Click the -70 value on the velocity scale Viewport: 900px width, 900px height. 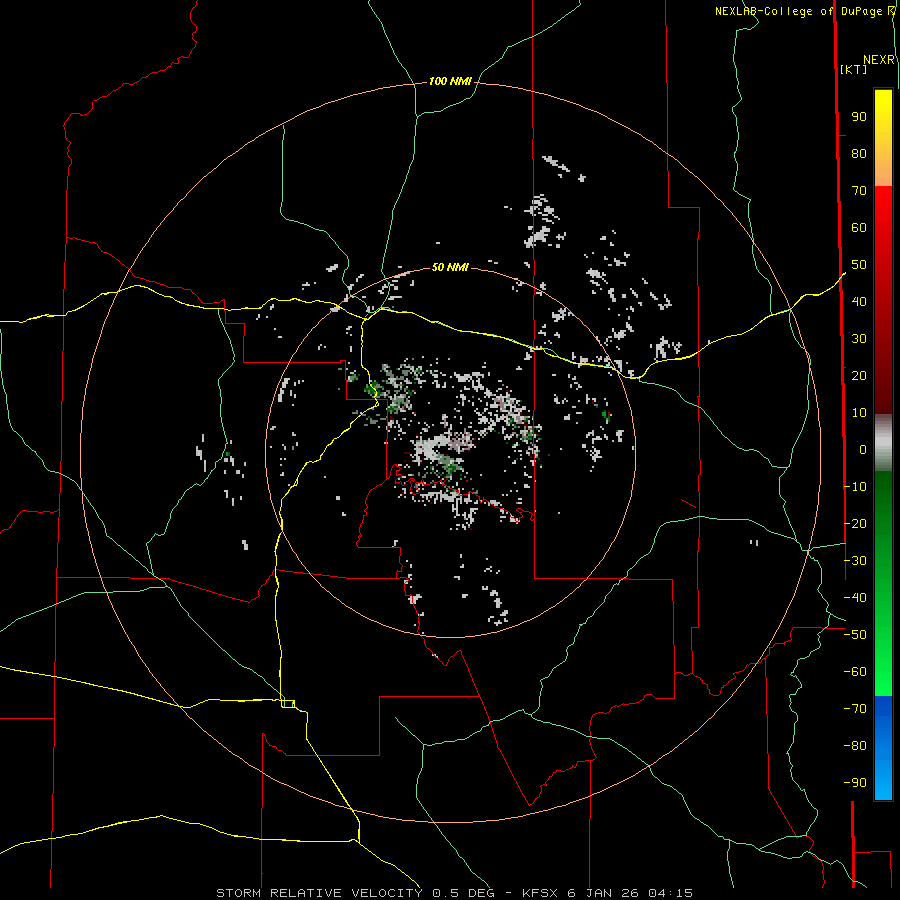[x=855, y=709]
